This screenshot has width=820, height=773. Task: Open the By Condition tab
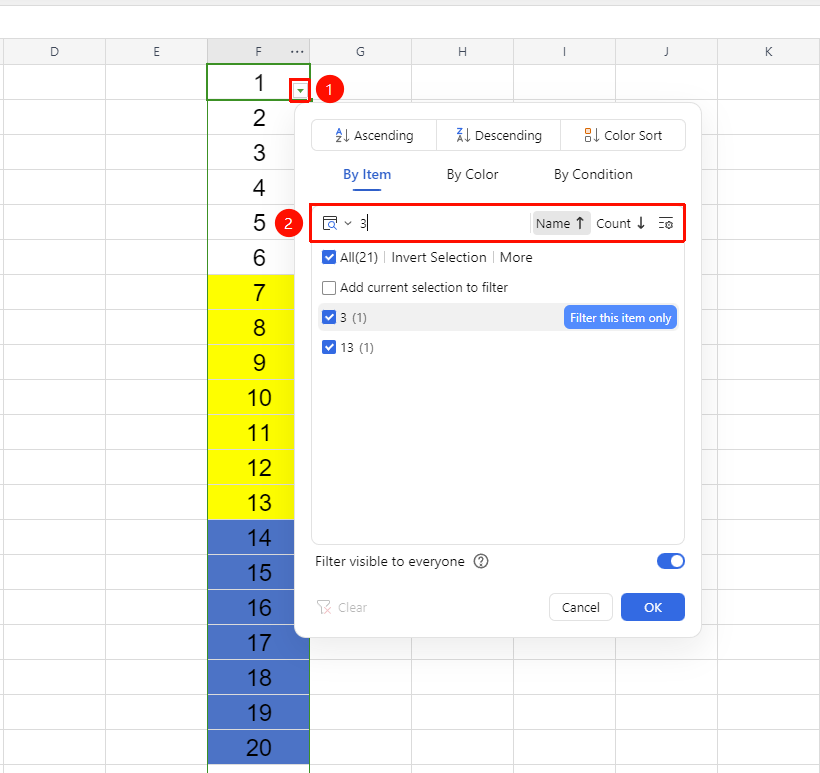click(593, 175)
